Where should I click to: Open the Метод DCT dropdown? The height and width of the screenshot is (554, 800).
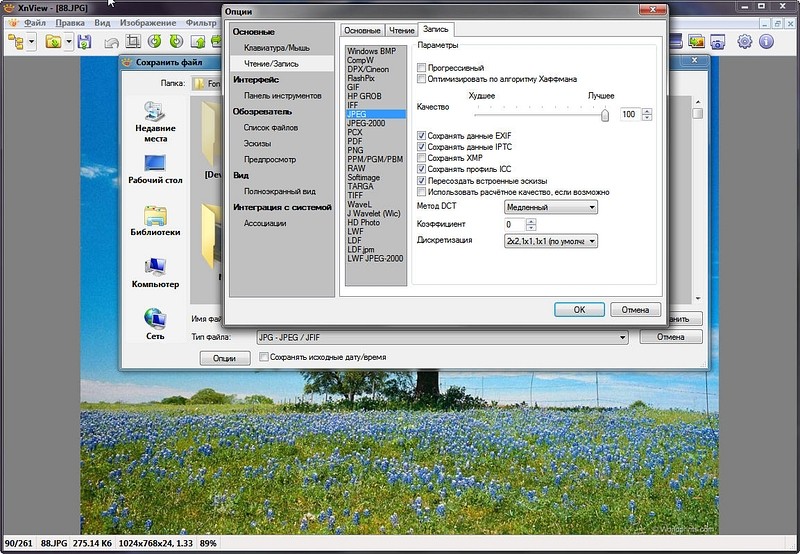coord(551,207)
